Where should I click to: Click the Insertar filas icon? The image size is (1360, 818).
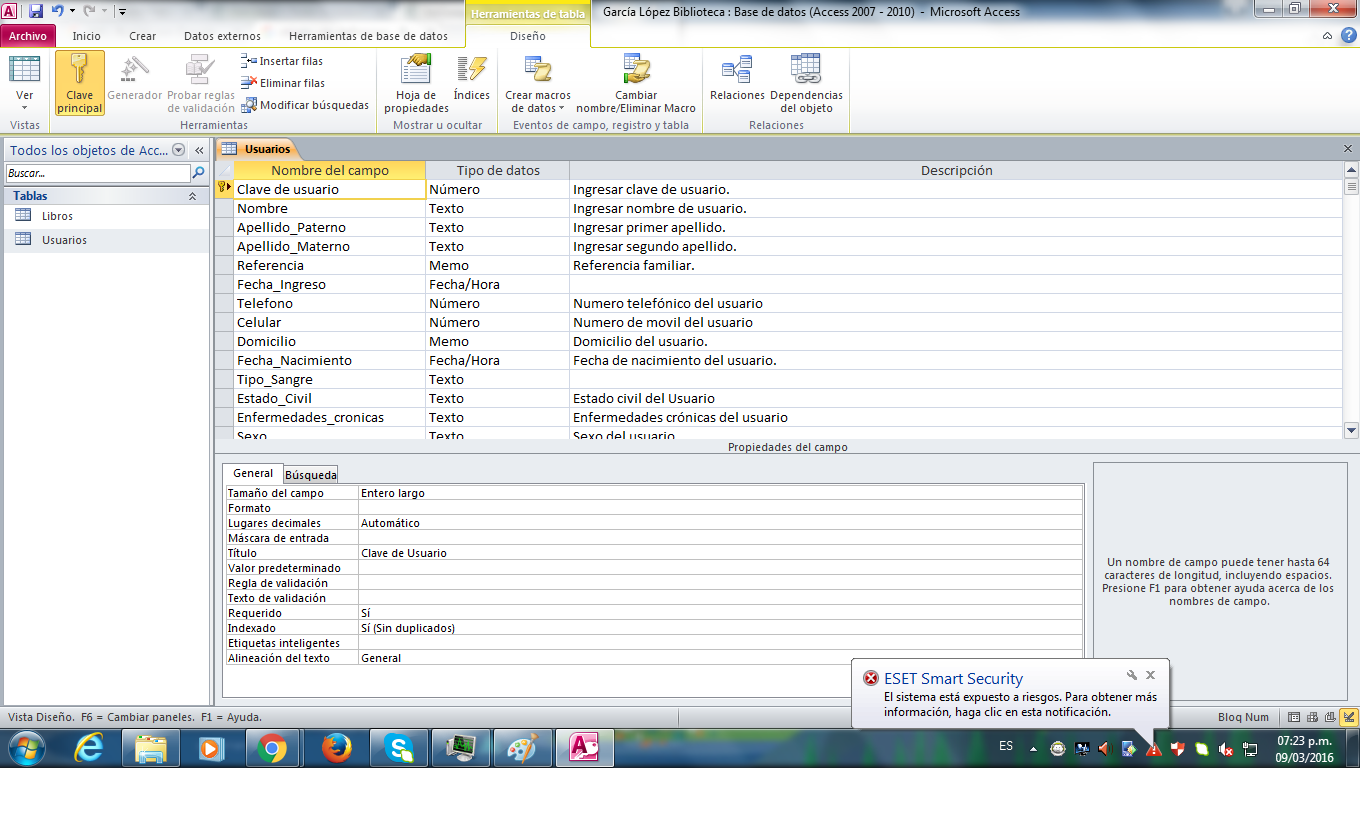pos(250,61)
